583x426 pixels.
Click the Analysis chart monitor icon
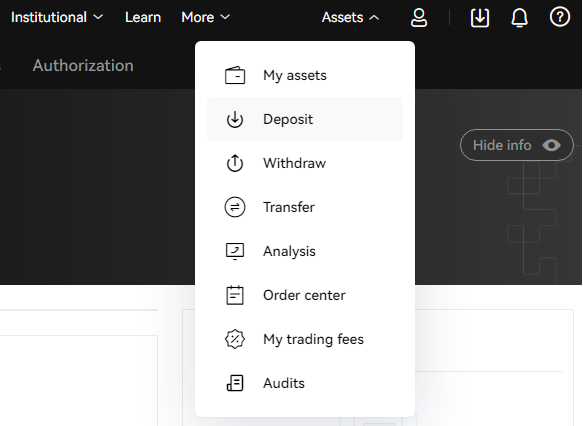pyautogui.click(x=235, y=251)
